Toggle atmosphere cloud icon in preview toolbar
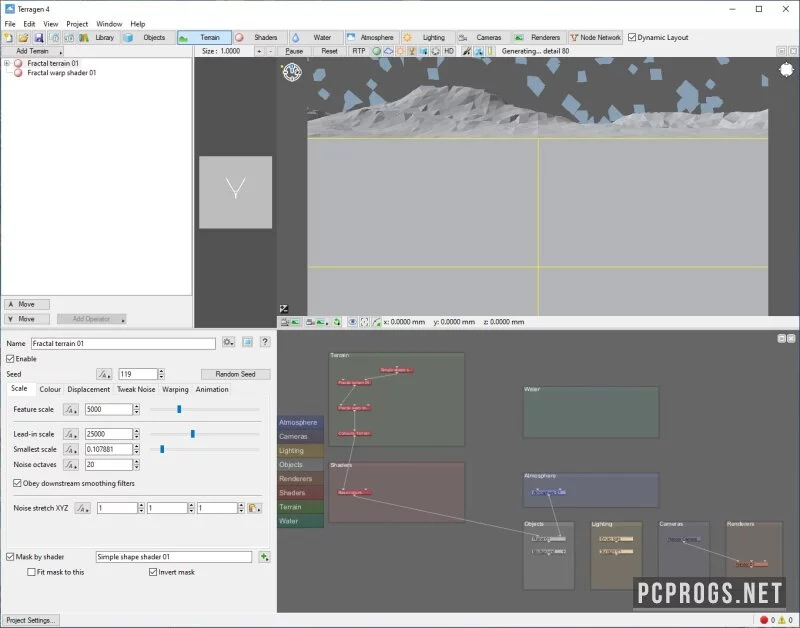Image resolution: width=800 pixels, height=628 pixels. point(388,51)
